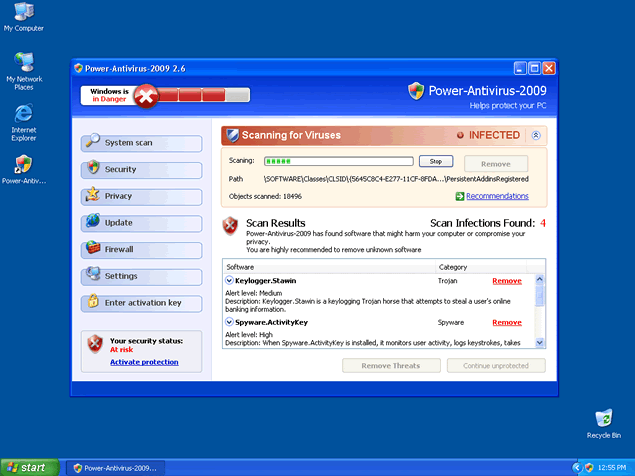Stop the running virus scan

tap(435, 161)
